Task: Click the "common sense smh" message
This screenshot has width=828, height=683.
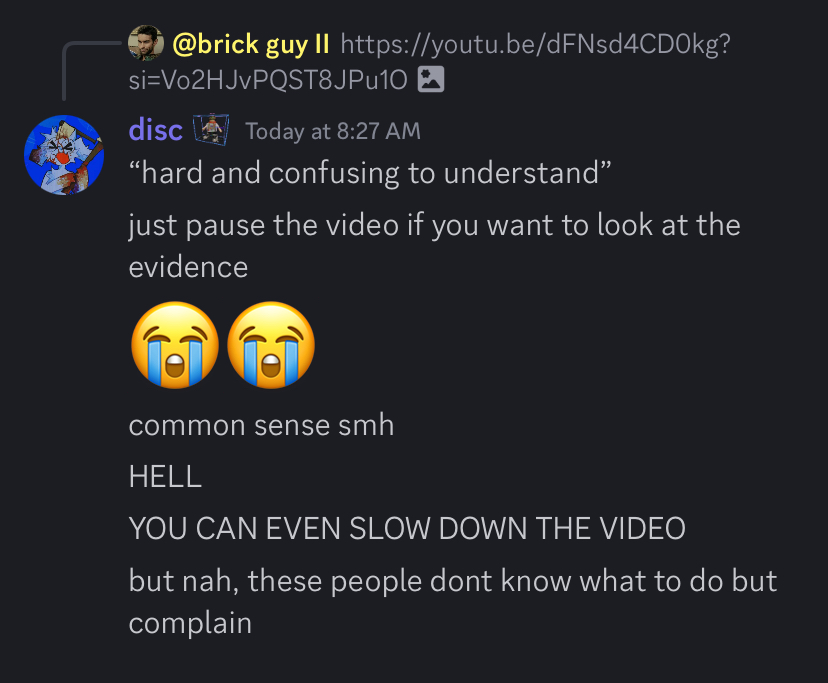Action: point(261,425)
